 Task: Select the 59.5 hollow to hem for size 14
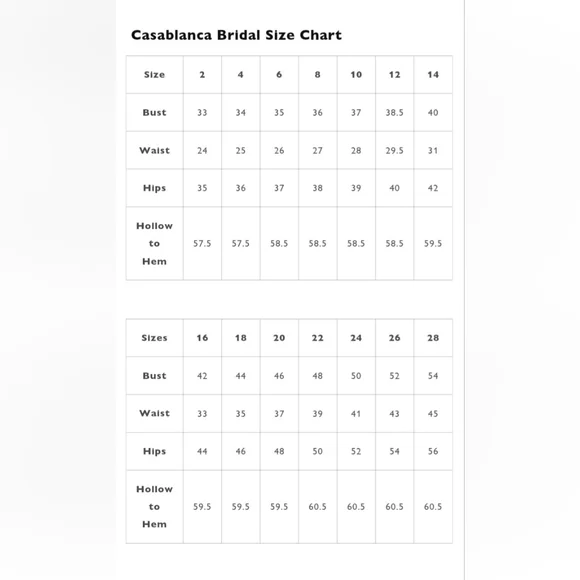(x=433, y=243)
